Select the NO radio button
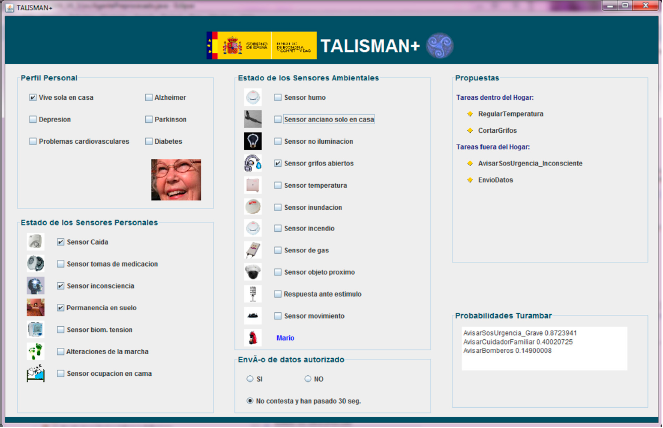This screenshot has width=663, height=428. pos(308,379)
